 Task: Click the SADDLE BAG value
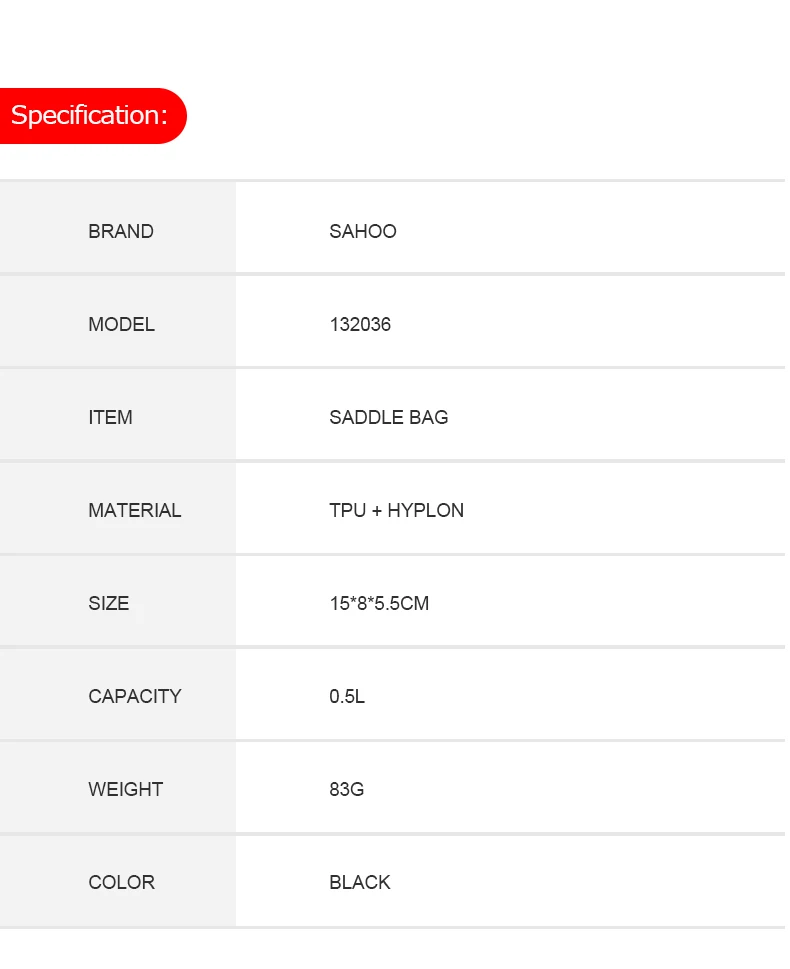click(x=388, y=417)
